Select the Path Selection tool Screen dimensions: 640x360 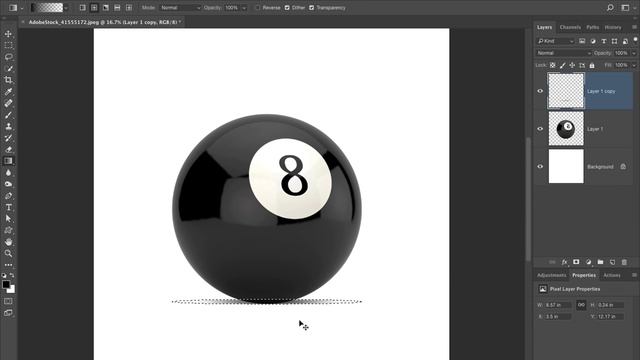(8, 219)
